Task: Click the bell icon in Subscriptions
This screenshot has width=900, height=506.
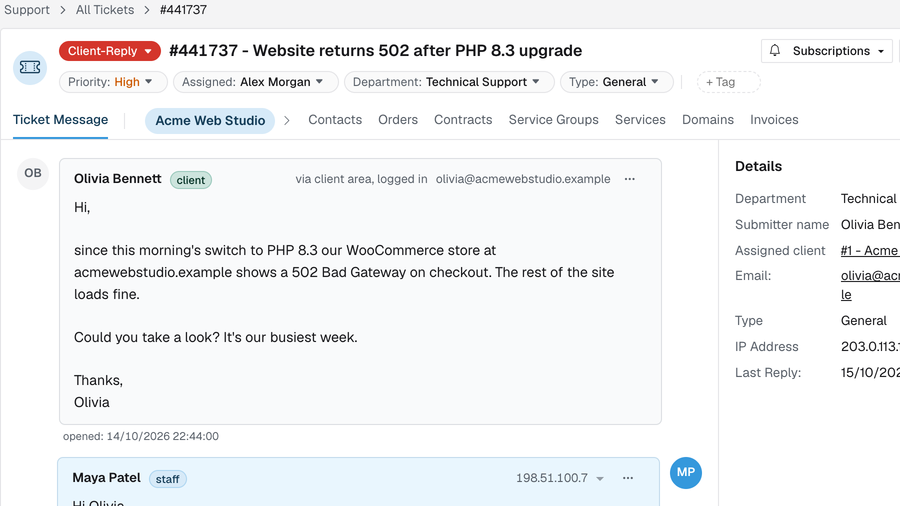Action: click(x=775, y=50)
